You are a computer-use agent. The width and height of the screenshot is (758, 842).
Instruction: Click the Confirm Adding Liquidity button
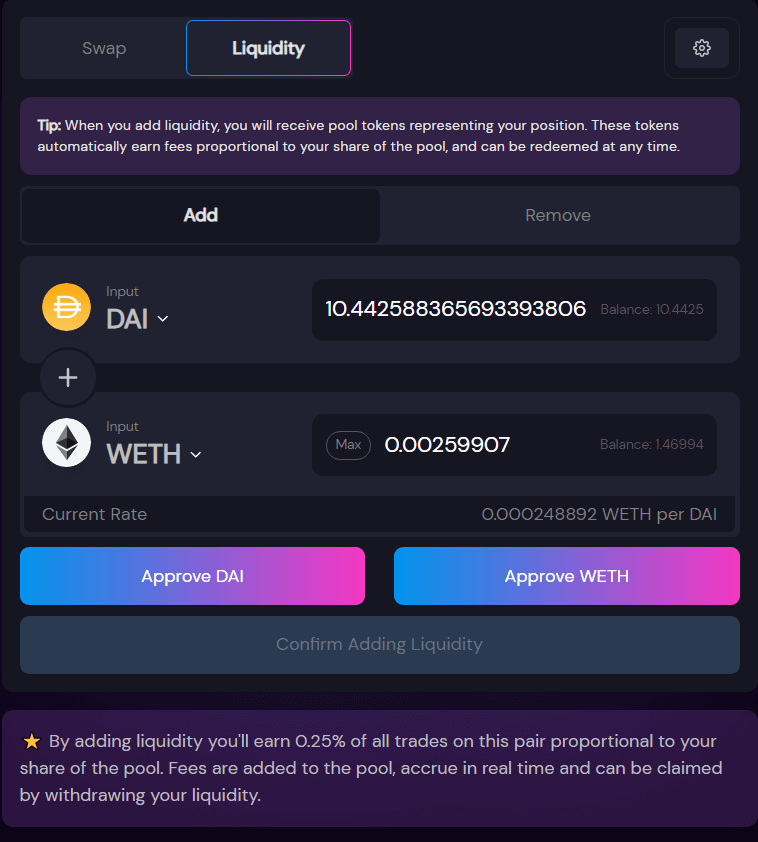click(x=379, y=644)
